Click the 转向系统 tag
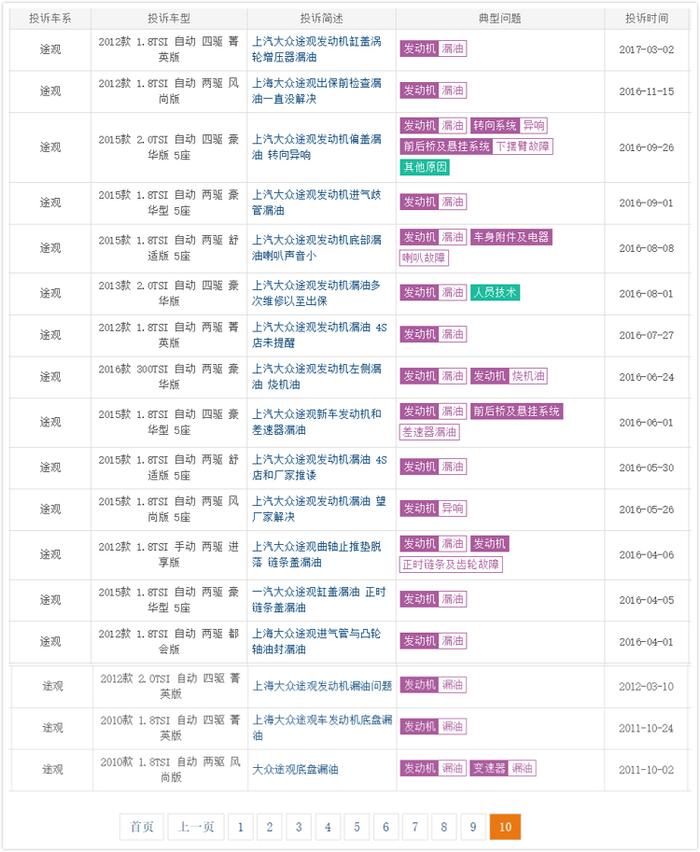Image resolution: width=700 pixels, height=852 pixels. [x=495, y=126]
